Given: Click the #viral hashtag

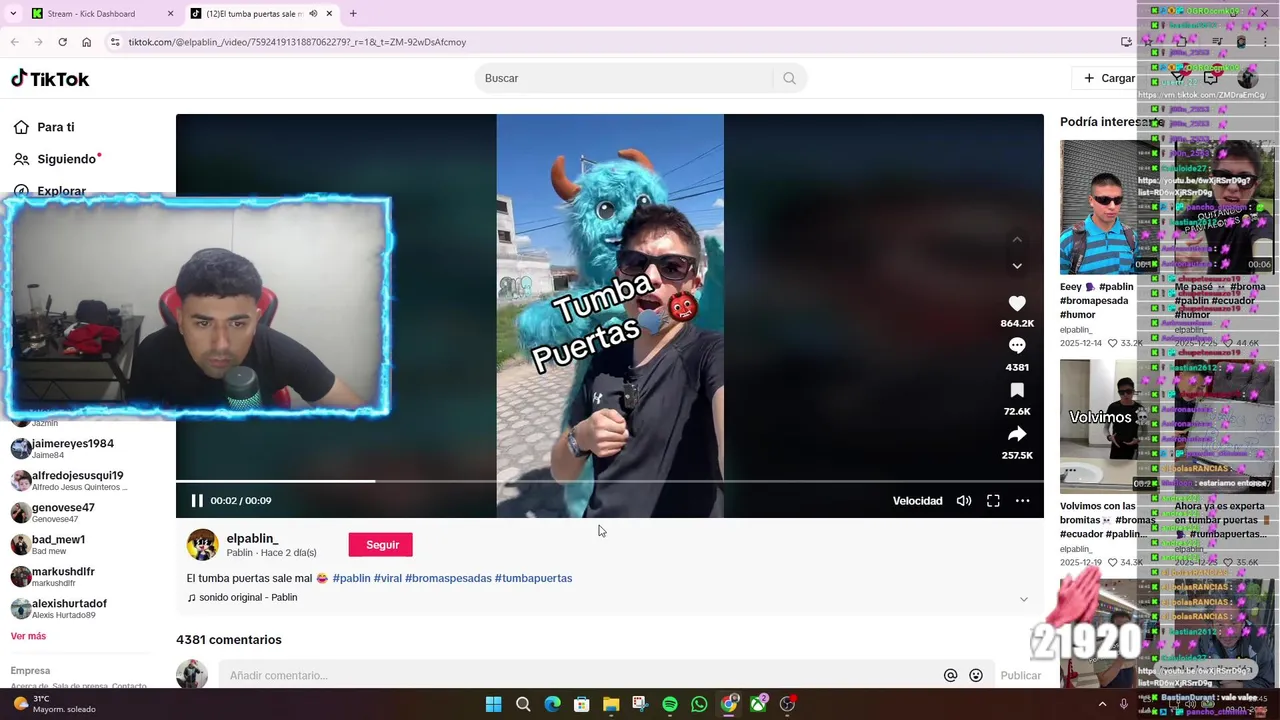Looking at the screenshot, I should click(x=387, y=578).
